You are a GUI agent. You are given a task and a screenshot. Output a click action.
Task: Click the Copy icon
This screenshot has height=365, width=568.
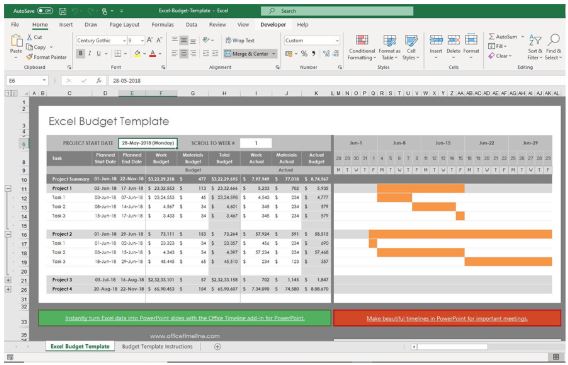[x=29, y=47]
